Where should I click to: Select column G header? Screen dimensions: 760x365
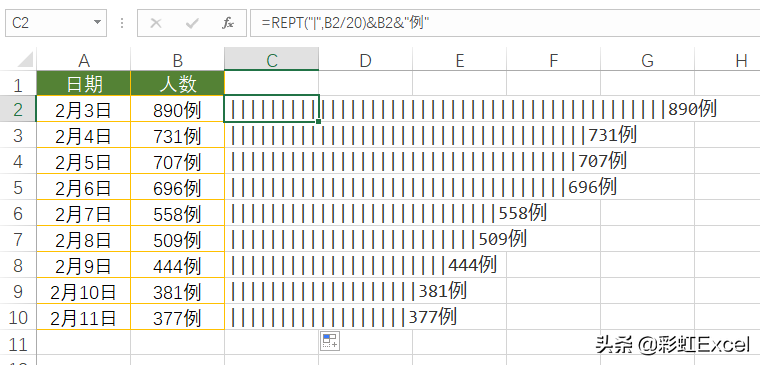pos(647,60)
